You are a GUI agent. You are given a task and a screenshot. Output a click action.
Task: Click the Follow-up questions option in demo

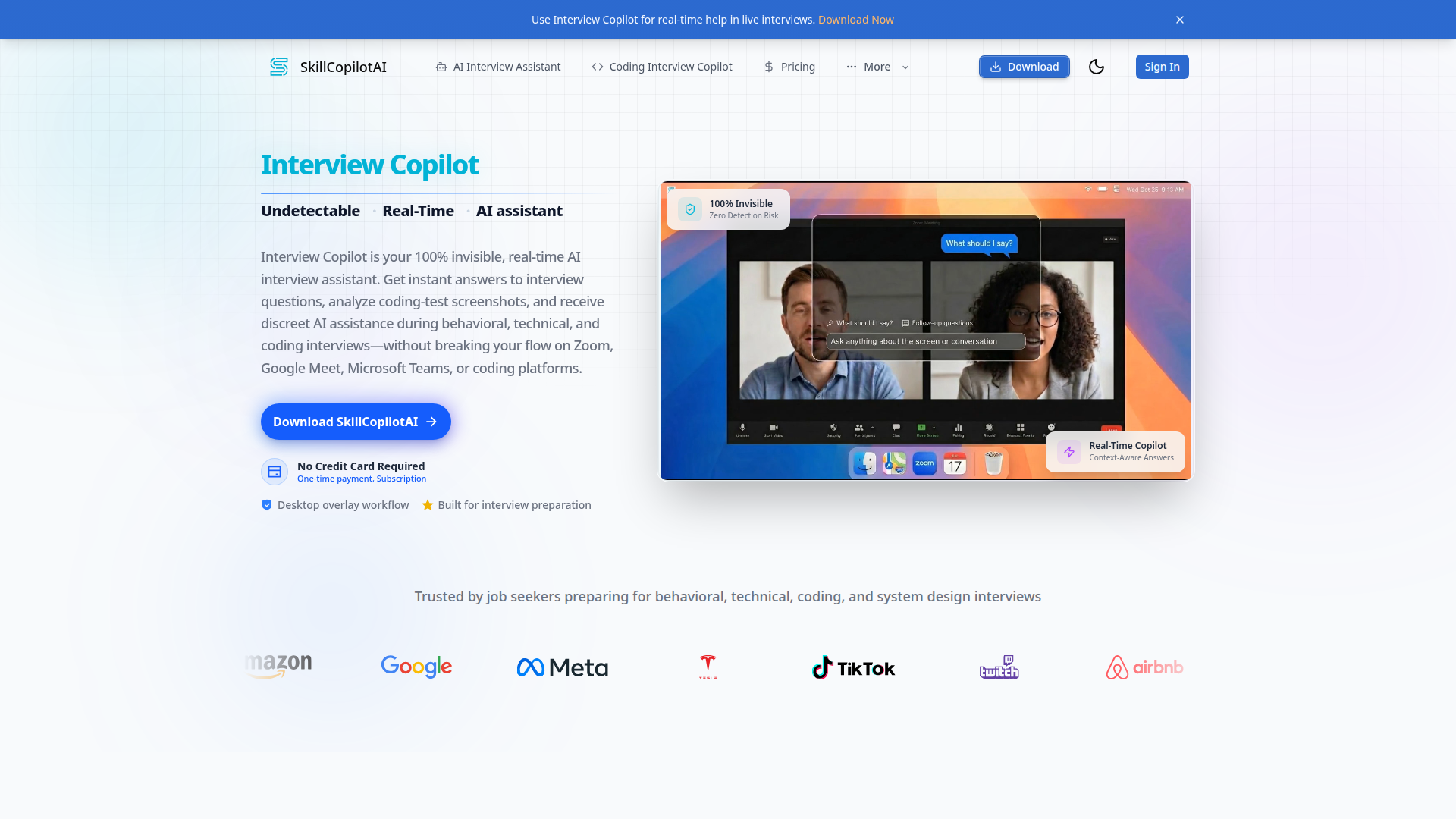(937, 323)
